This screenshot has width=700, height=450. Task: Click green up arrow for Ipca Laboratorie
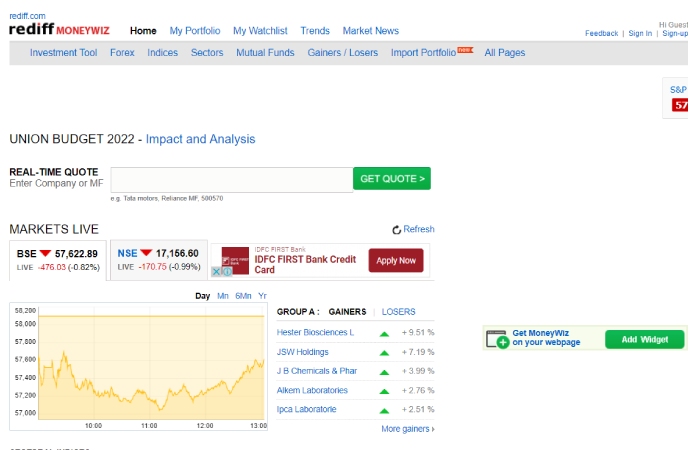click(384, 411)
